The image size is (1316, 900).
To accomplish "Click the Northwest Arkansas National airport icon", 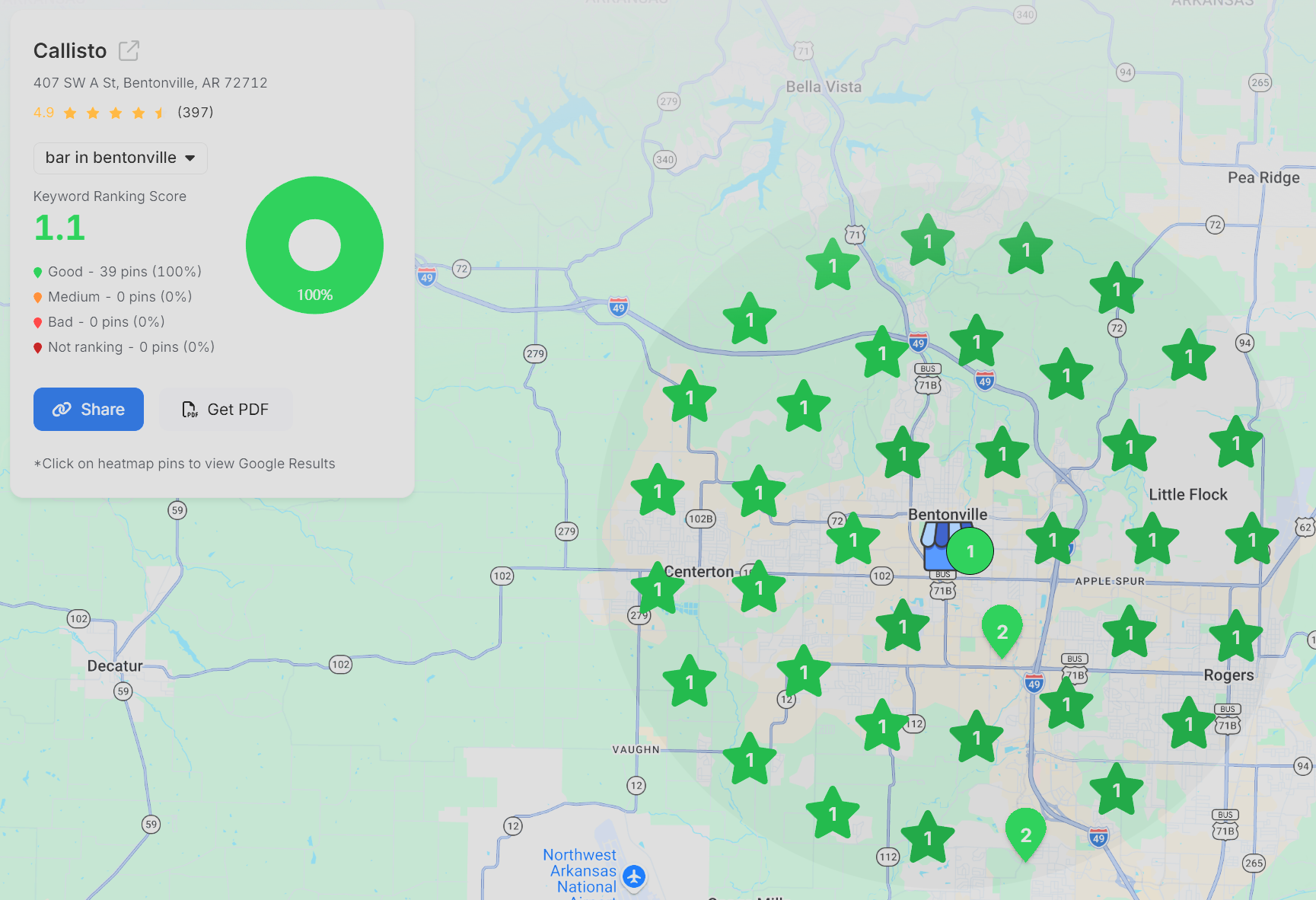I will [x=634, y=876].
